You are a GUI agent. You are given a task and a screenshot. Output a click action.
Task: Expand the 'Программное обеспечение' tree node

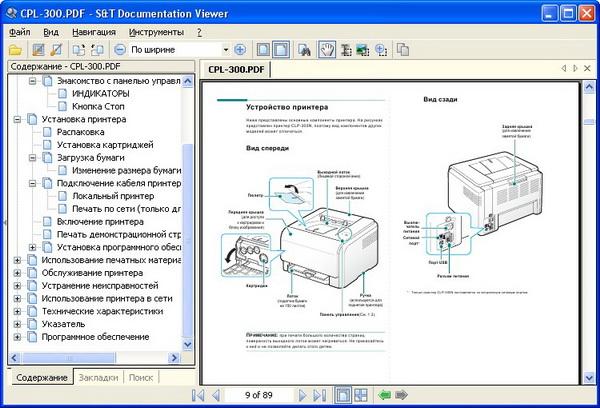pyautogui.click(x=17, y=338)
